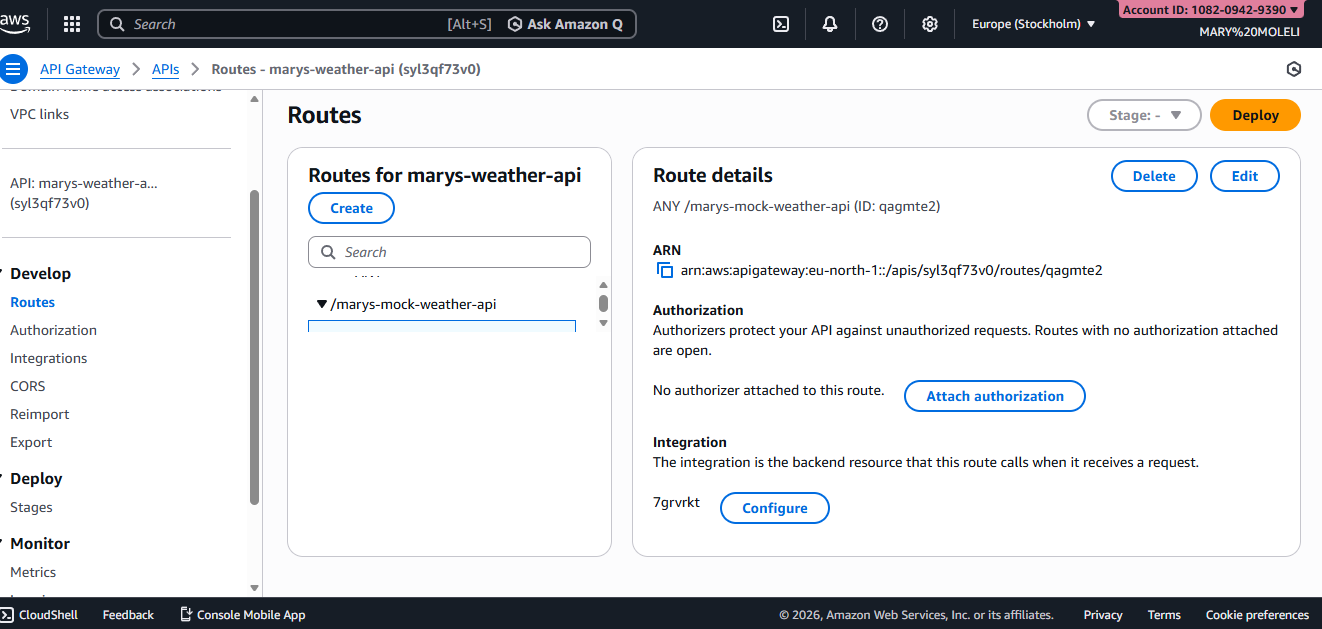
Task: Click the routes Search input field
Action: tap(450, 252)
